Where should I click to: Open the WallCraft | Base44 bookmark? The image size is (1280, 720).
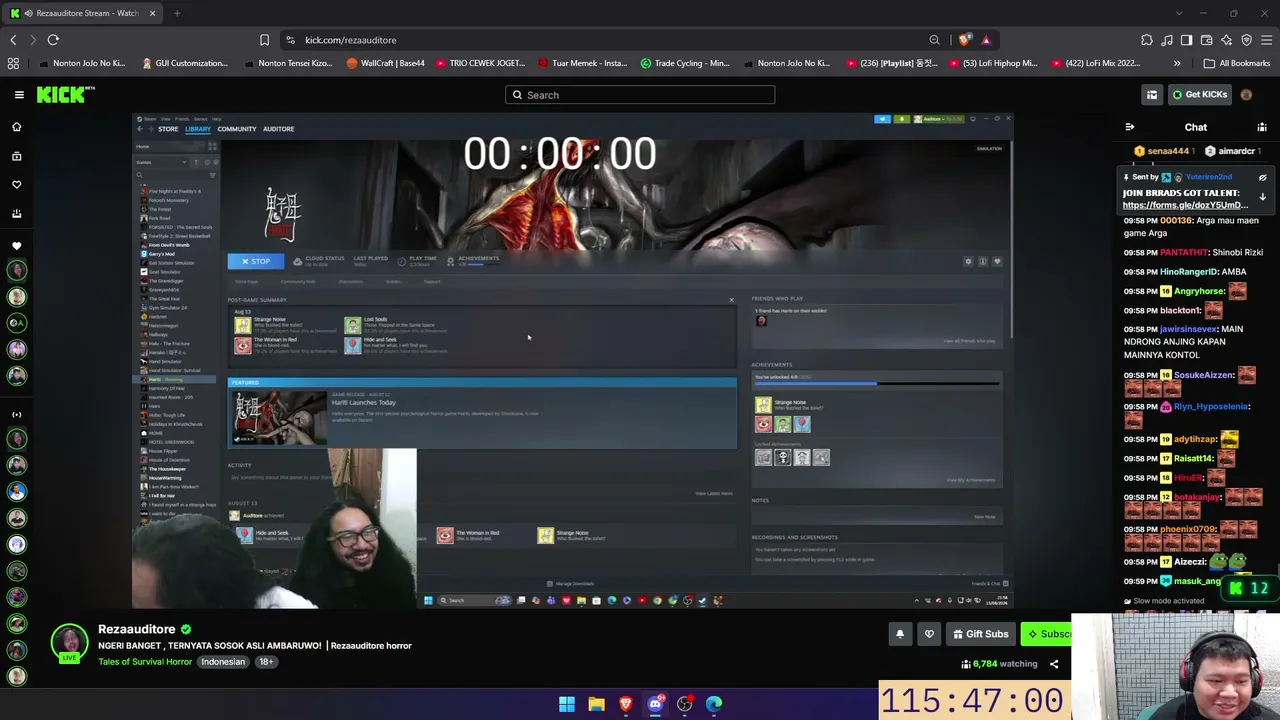[385, 63]
